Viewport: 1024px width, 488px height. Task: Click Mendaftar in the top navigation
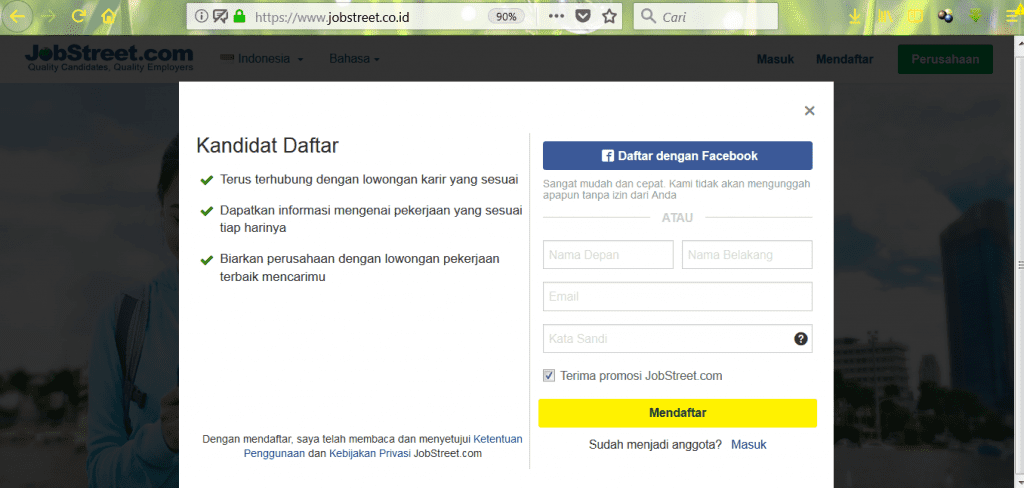pos(844,59)
